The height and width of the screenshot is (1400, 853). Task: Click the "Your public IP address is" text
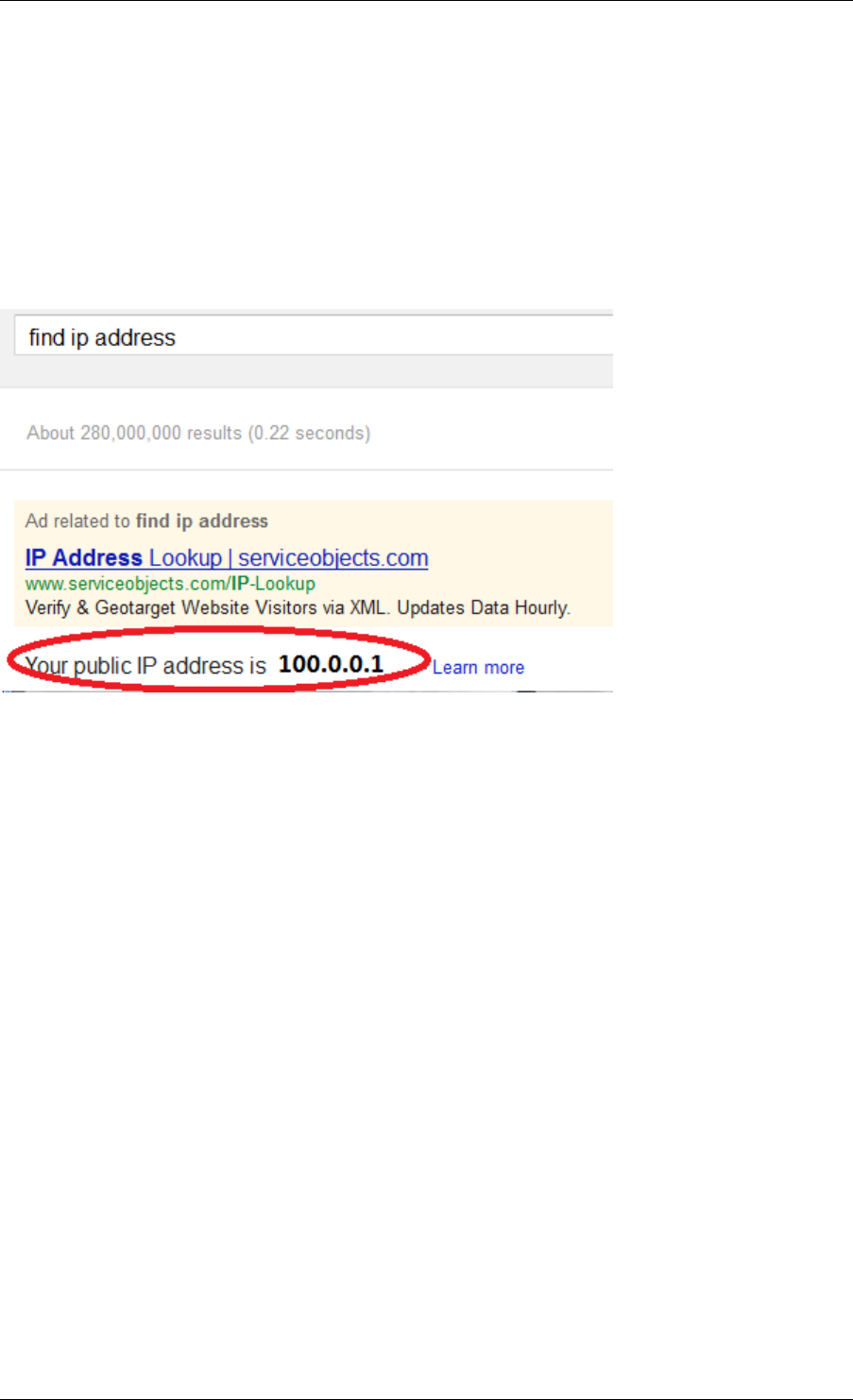[x=145, y=666]
